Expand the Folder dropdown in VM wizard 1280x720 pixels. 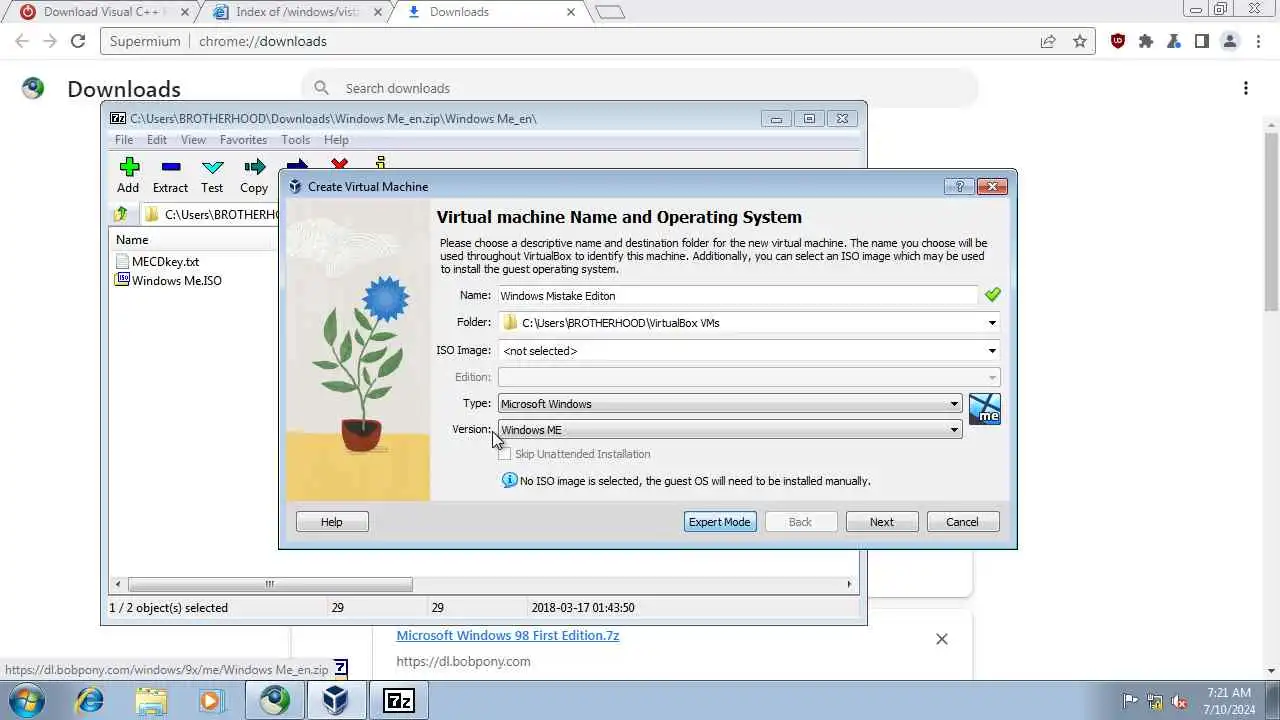[x=992, y=323]
